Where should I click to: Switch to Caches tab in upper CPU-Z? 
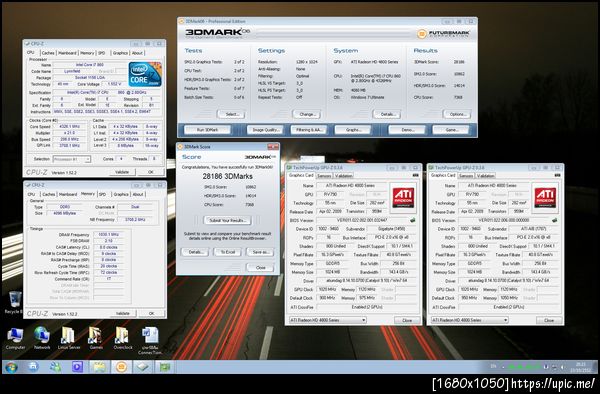coord(48,53)
